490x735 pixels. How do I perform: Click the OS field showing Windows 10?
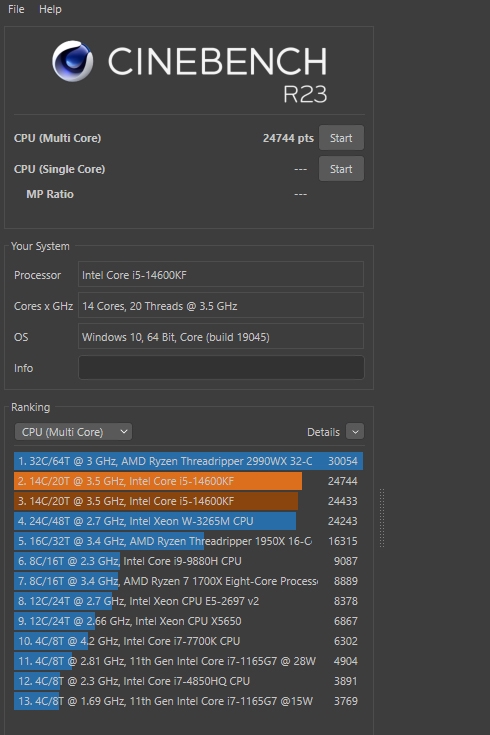point(221,337)
